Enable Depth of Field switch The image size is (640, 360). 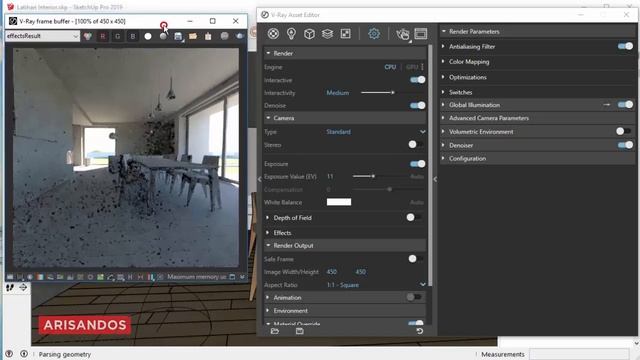coord(413,218)
